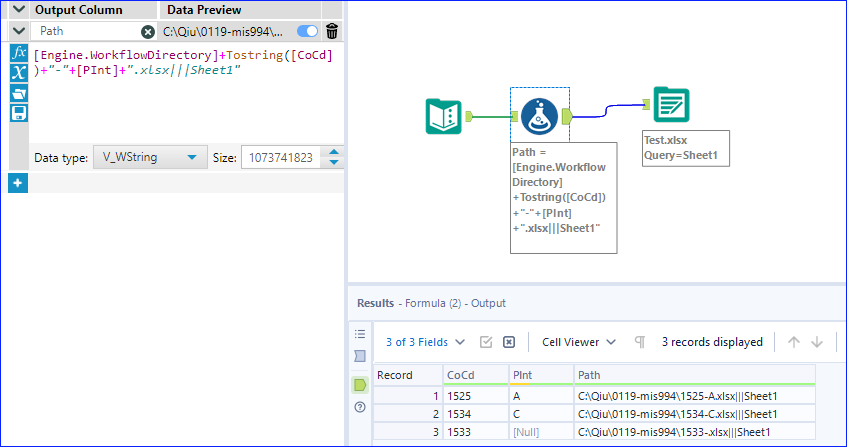Screen dimensions: 847x447
Task: Select record number 1 row header
Action: 408,396
